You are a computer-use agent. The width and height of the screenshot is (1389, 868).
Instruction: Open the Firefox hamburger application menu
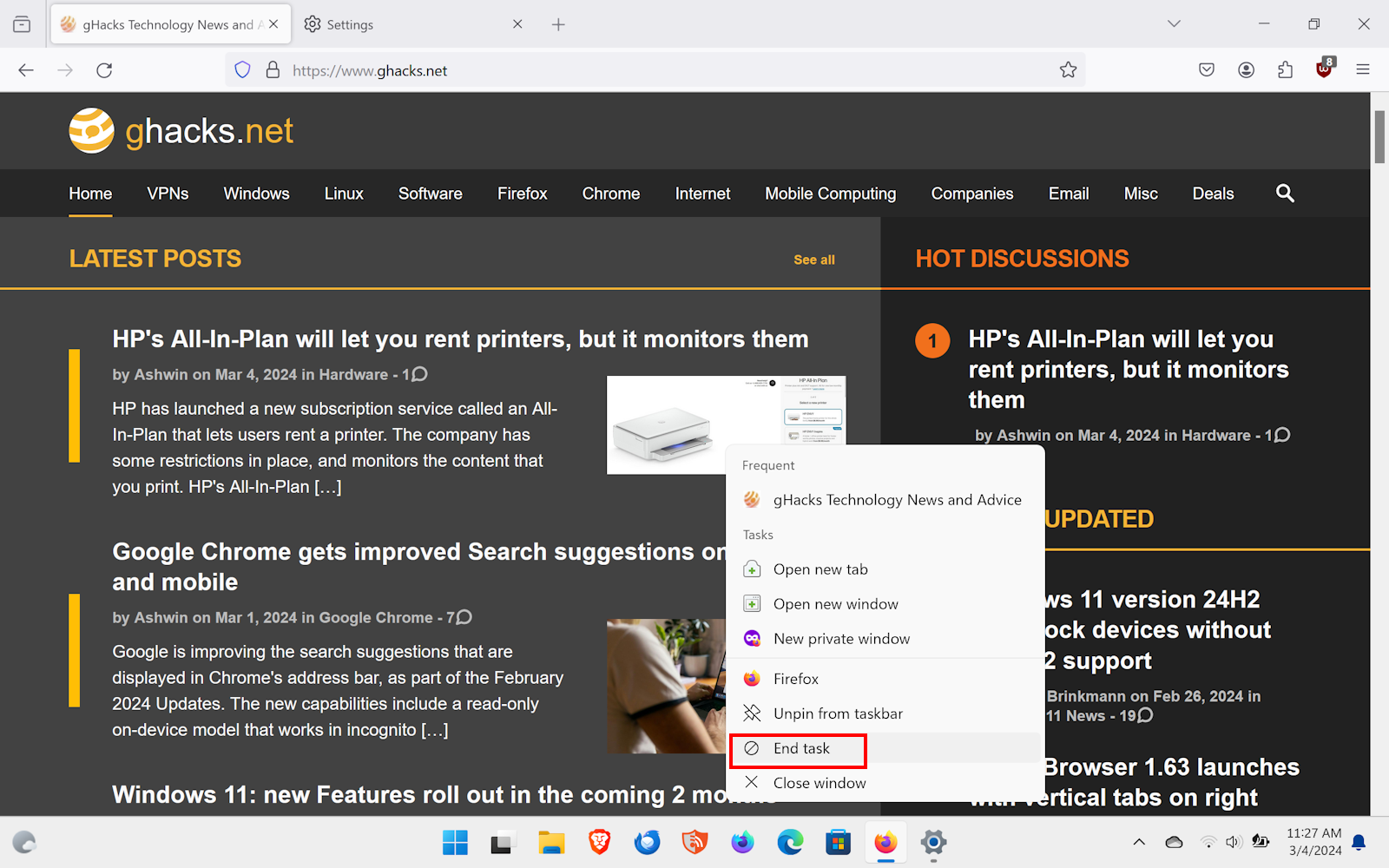coord(1363,70)
